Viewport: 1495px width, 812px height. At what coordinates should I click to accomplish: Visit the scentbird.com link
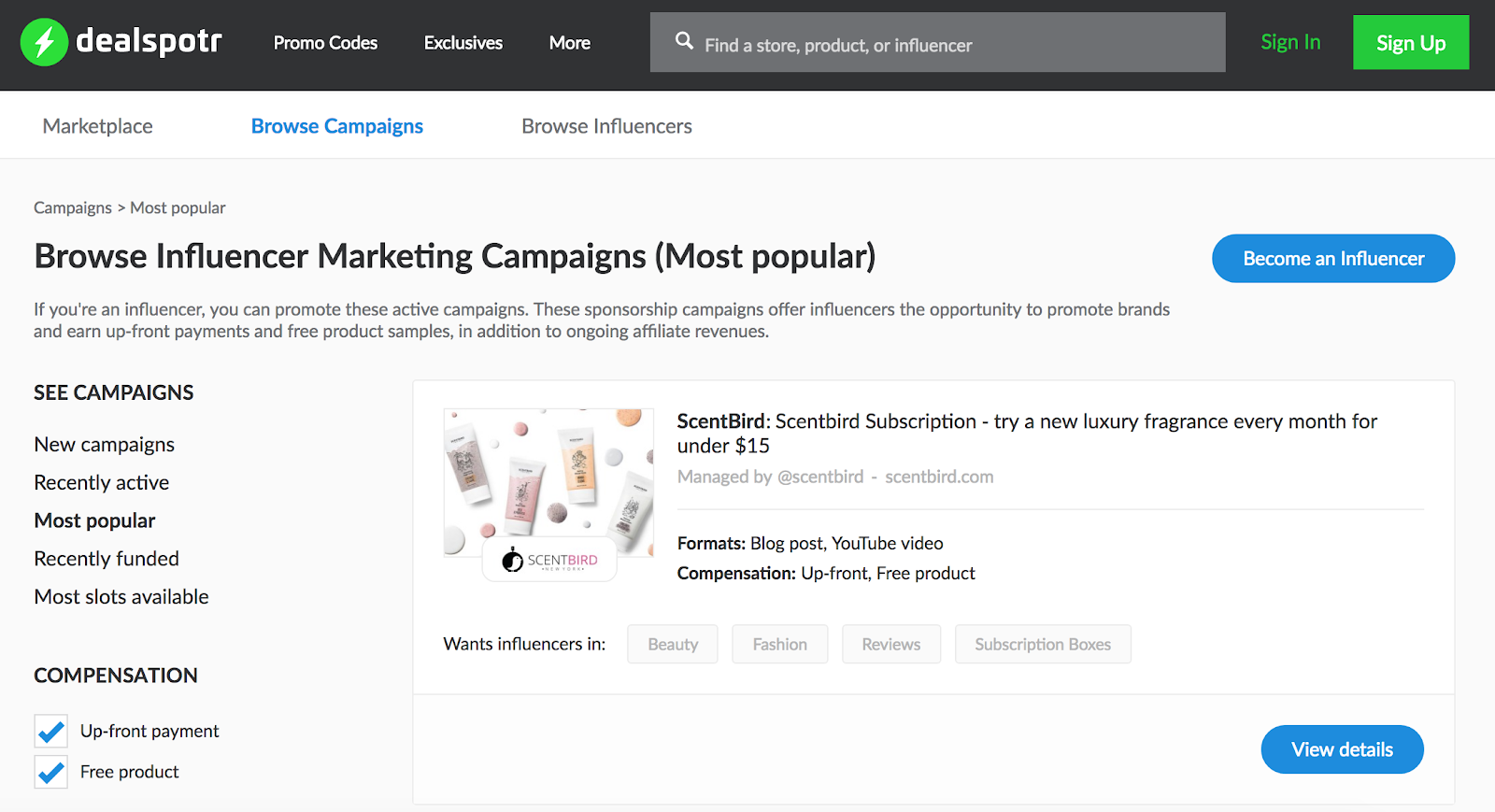point(939,477)
